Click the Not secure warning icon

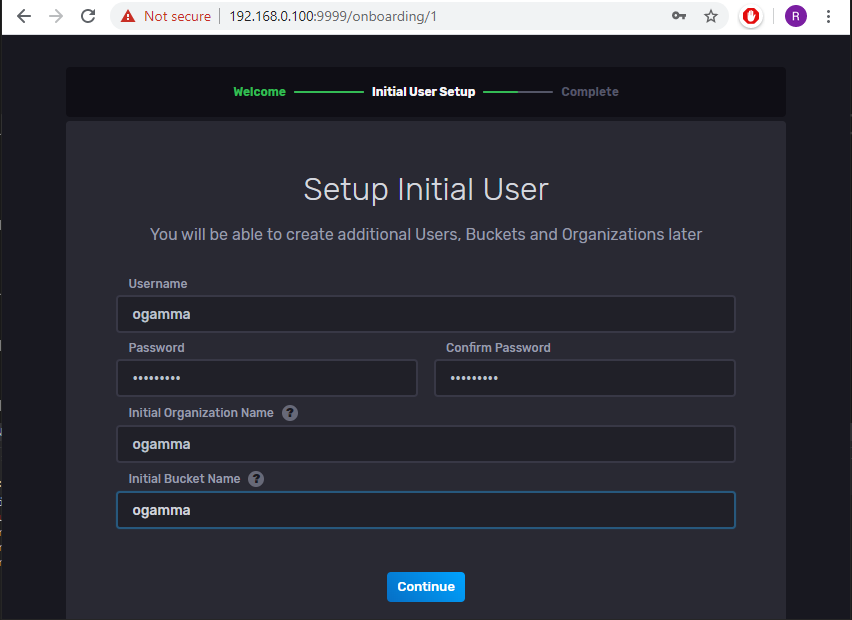[x=127, y=16]
